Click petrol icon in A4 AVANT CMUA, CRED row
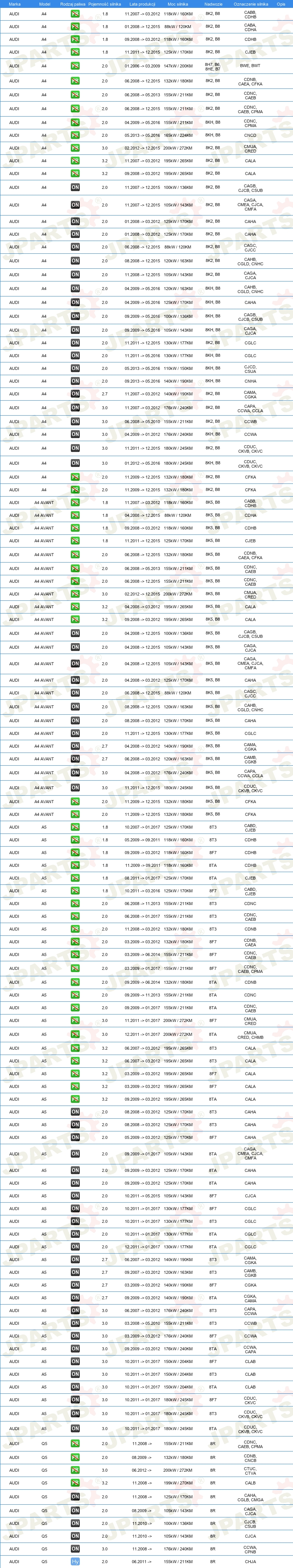This screenshot has height=1568, width=293. (x=75, y=594)
